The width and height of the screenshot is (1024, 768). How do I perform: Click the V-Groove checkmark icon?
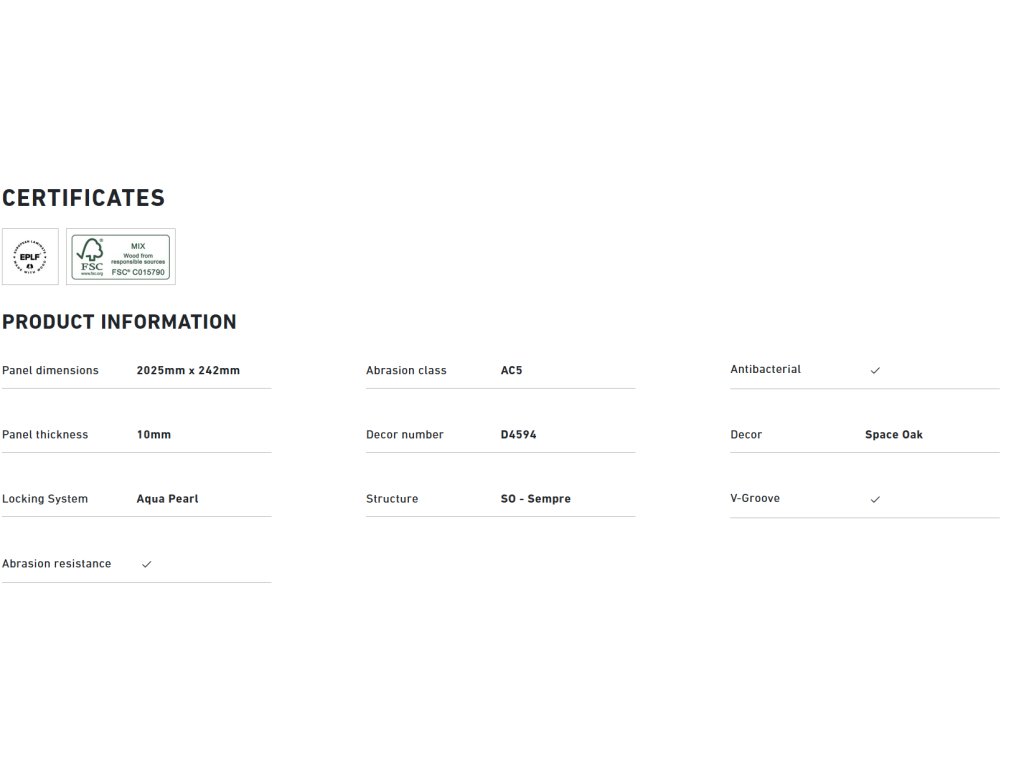pyautogui.click(x=875, y=499)
